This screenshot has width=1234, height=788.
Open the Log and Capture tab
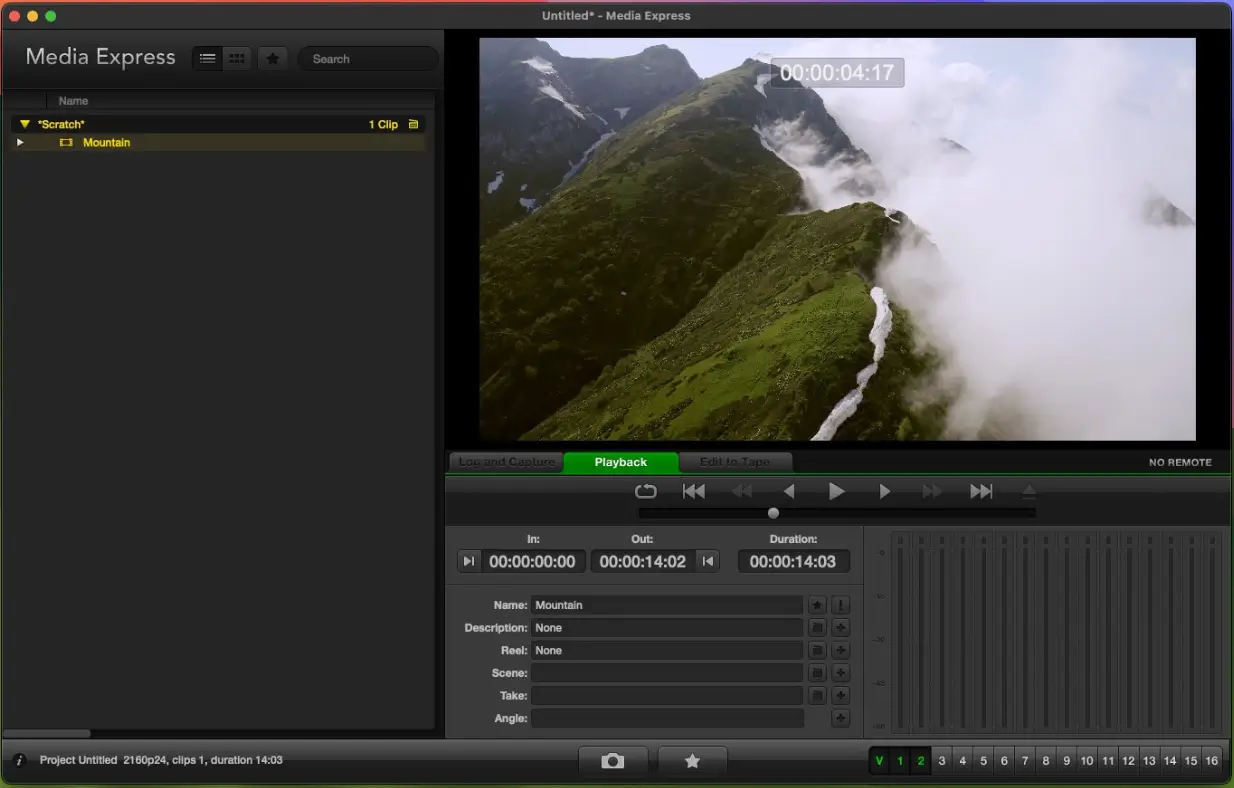pos(507,462)
